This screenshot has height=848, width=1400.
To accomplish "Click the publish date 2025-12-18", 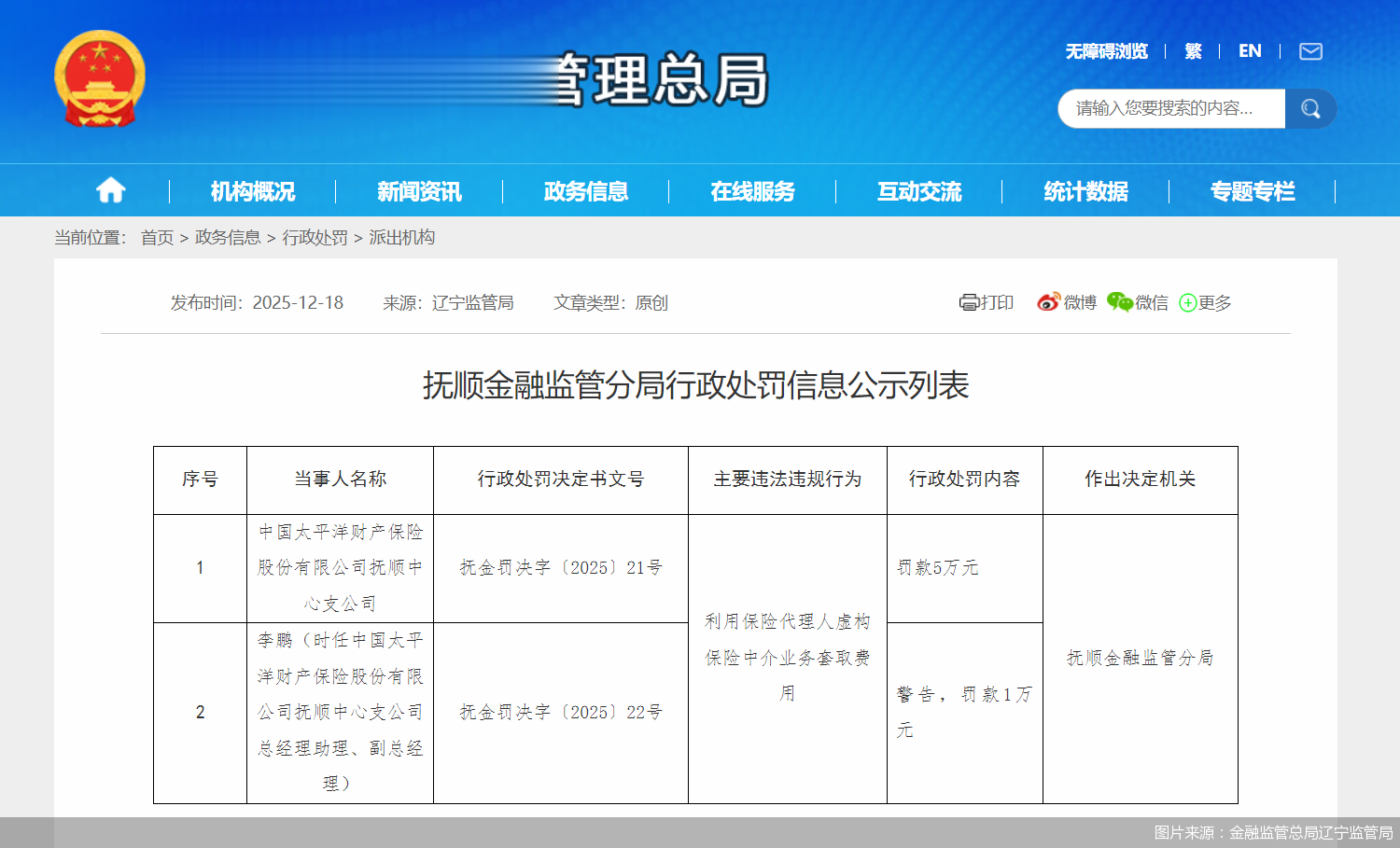I will (298, 302).
